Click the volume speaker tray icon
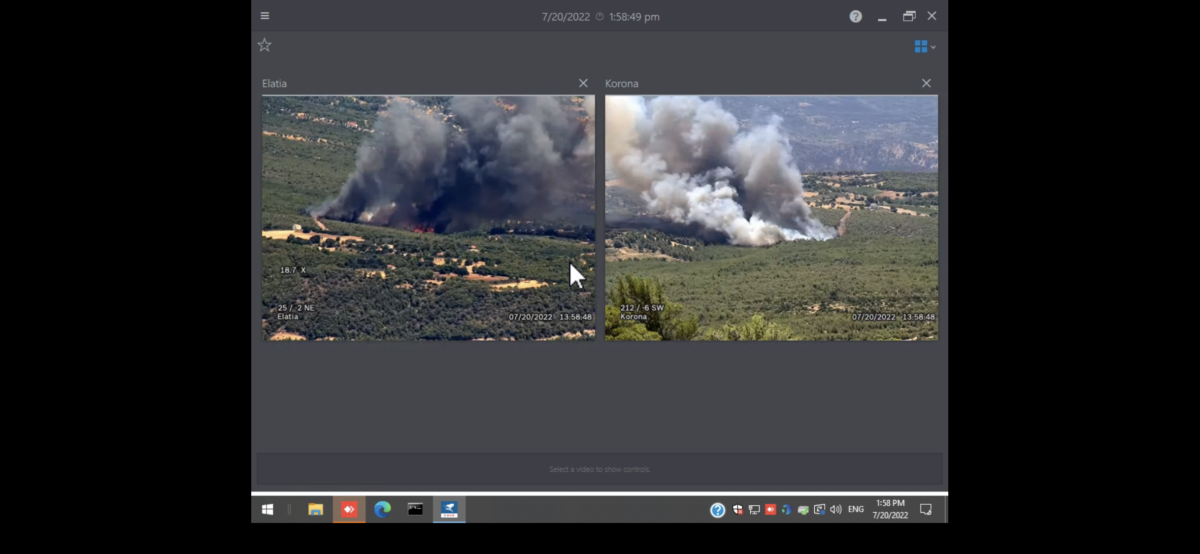Image resolution: width=1200 pixels, height=554 pixels. [835, 510]
